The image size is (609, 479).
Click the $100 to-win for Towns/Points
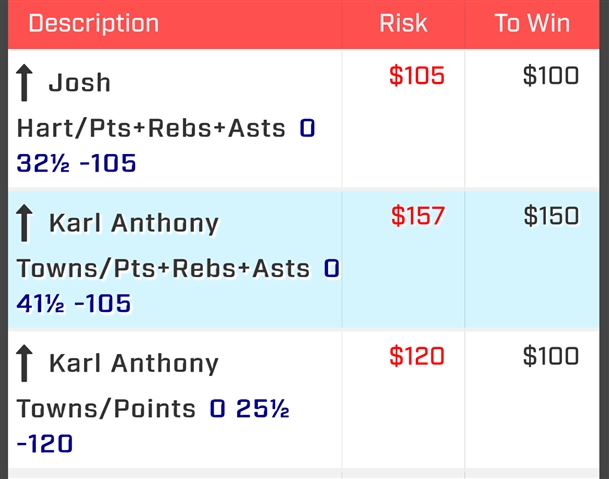[551, 356]
